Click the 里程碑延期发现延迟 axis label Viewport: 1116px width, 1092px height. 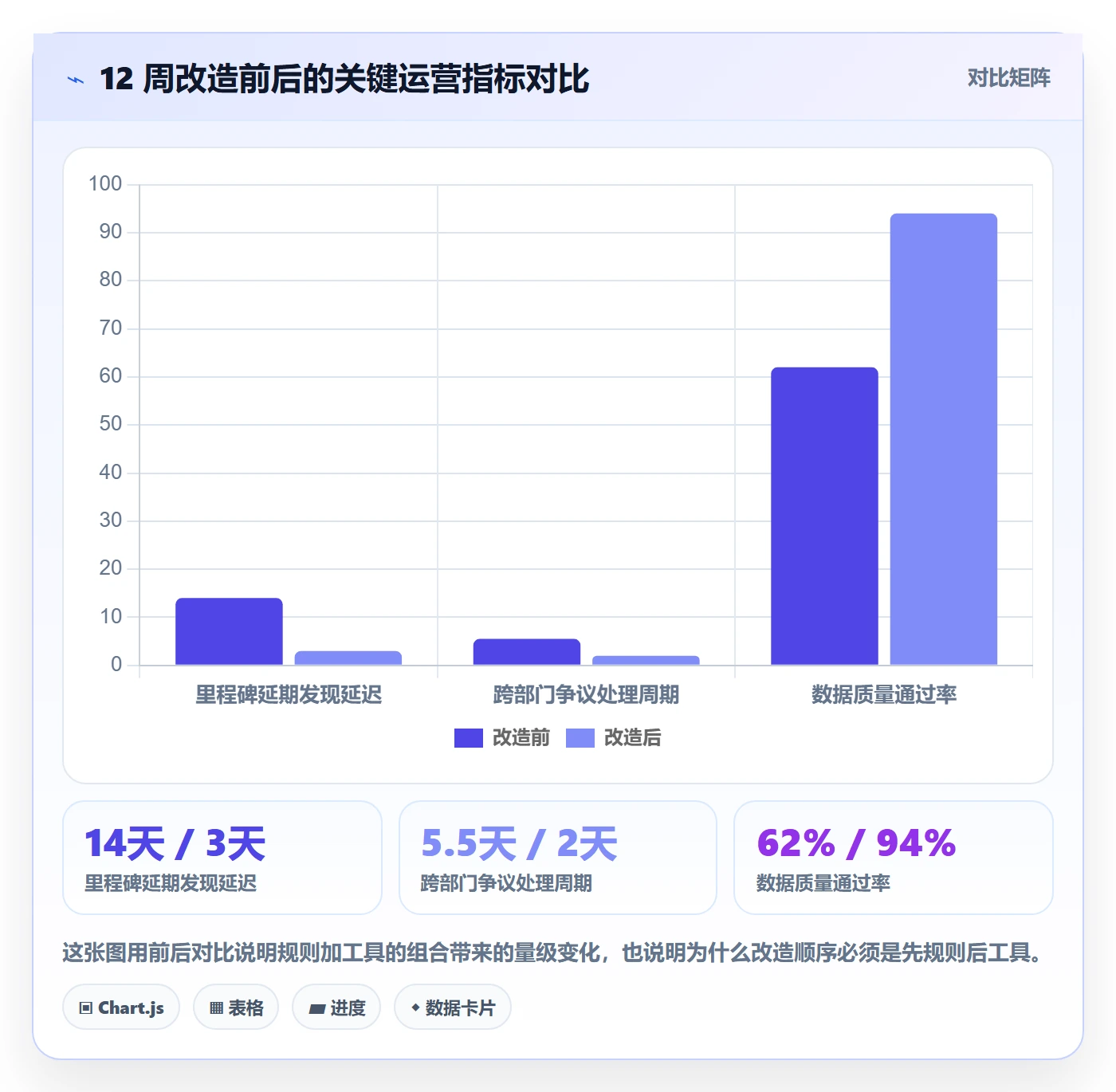289,695
